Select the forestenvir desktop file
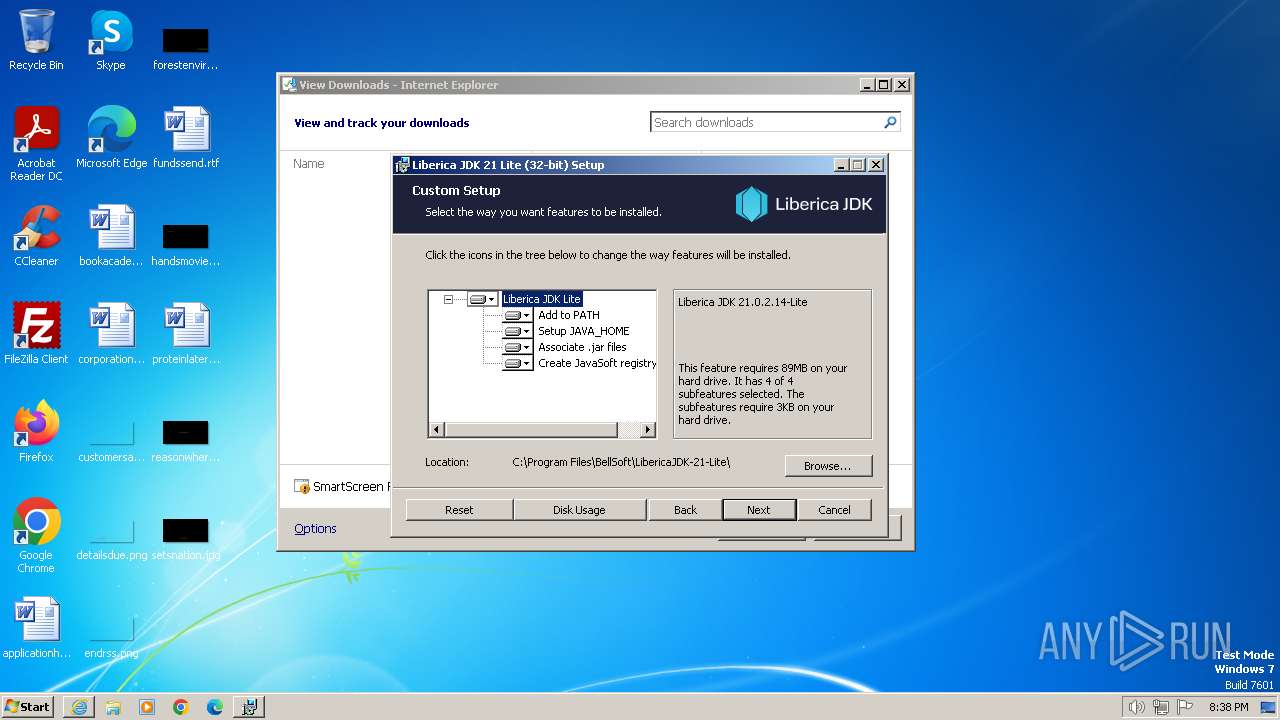 click(x=186, y=50)
